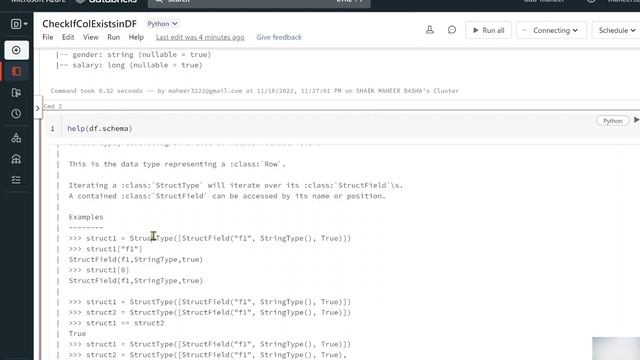Viewport: 640px width, 360px height.
Task: Open the comments bubble icon
Action: pos(452,30)
